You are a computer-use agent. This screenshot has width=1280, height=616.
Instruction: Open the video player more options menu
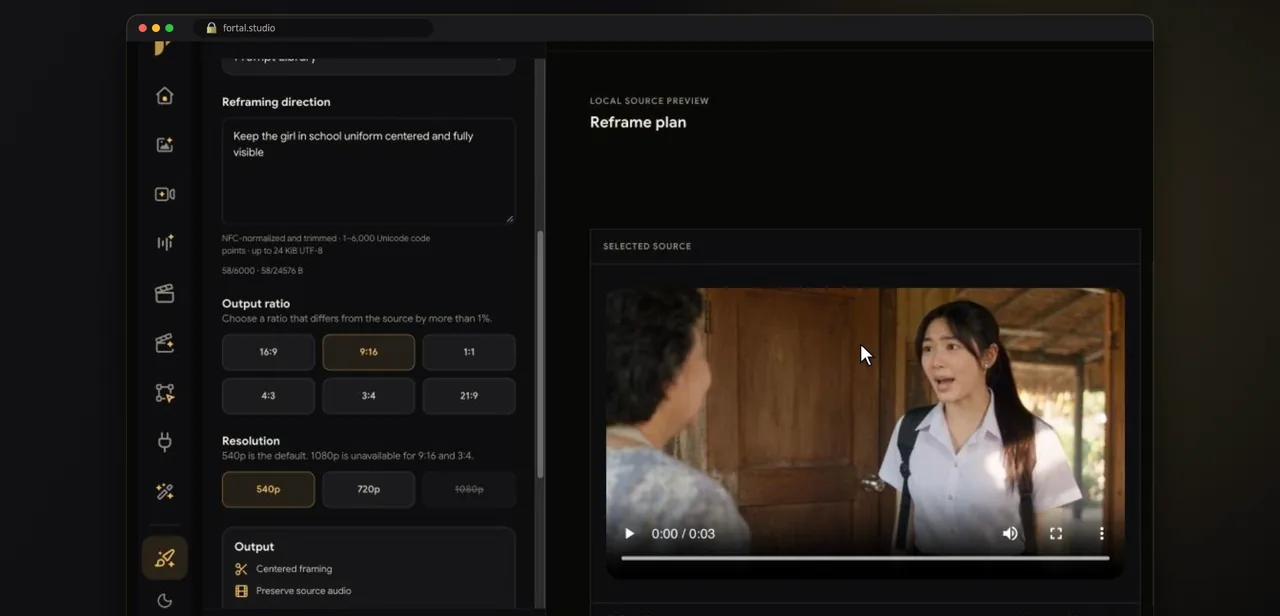coord(1101,533)
